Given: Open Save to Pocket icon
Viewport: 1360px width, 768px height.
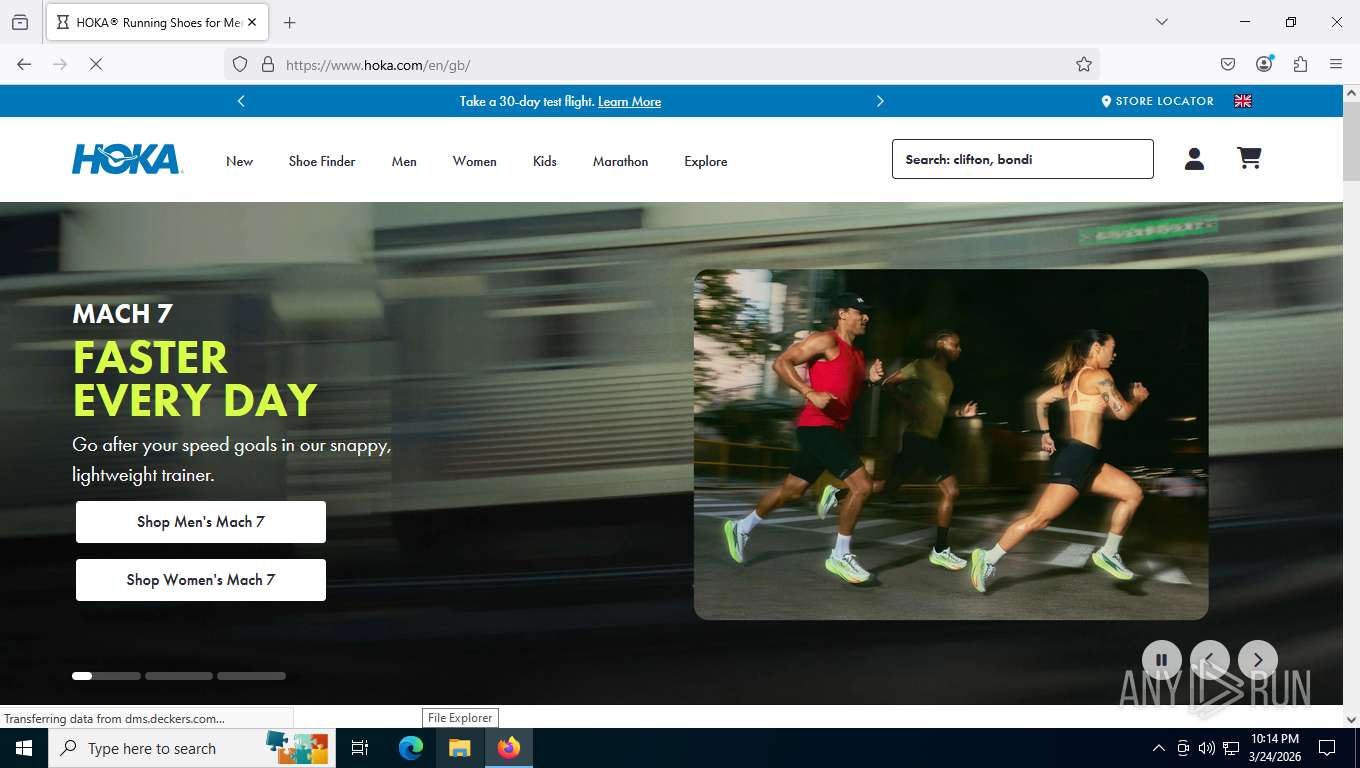Looking at the screenshot, I should click(1228, 64).
